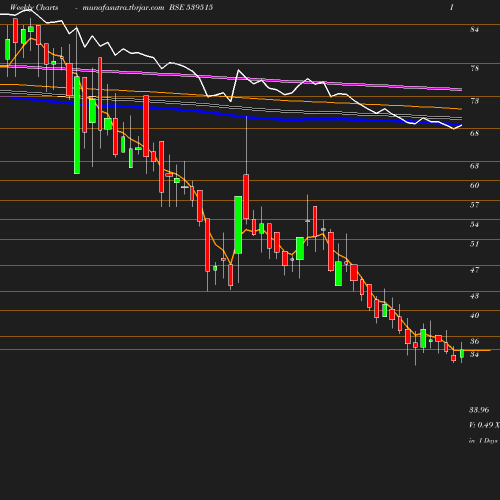Viewport: 500px width, 500px height.
Task: Select the 57 price axis label
Action: [474, 205]
